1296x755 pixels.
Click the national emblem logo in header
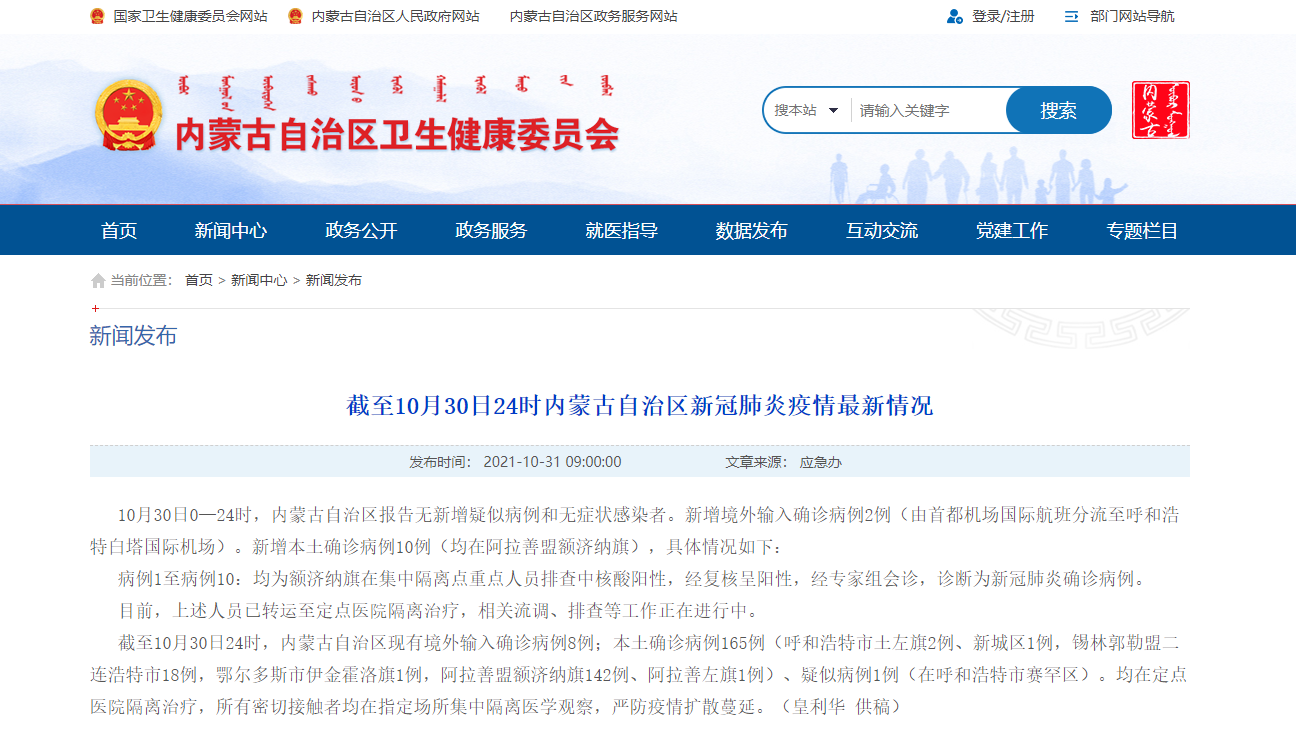[129, 114]
